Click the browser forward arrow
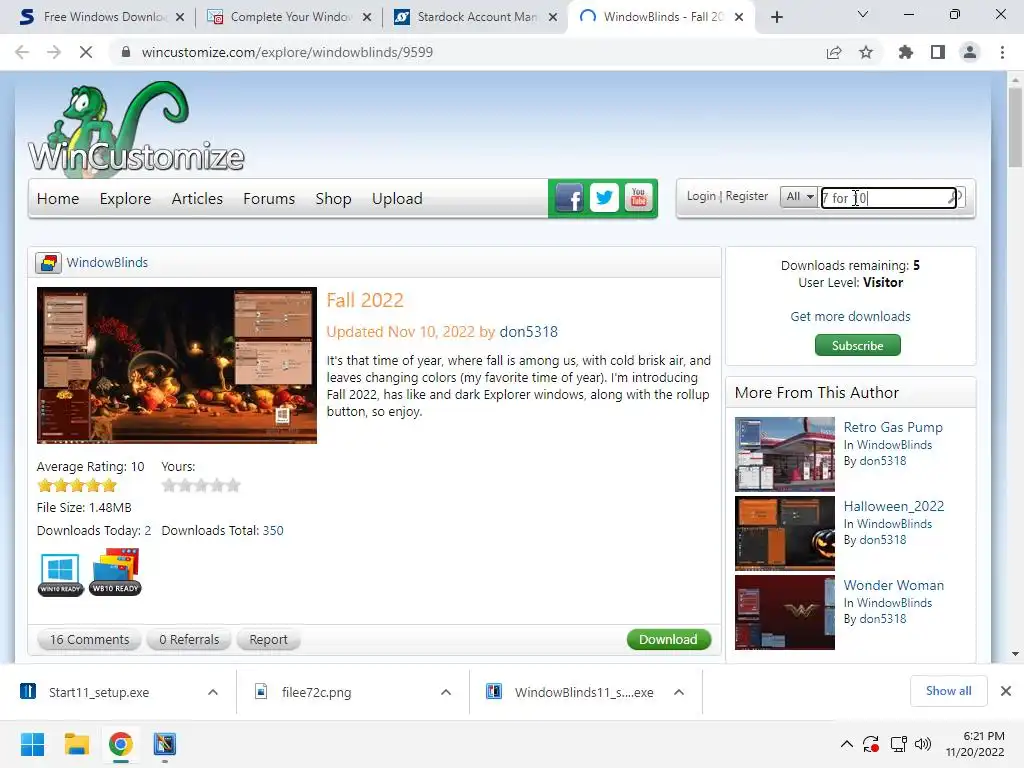This screenshot has height=768, width=1024. (x=54, y=52)
